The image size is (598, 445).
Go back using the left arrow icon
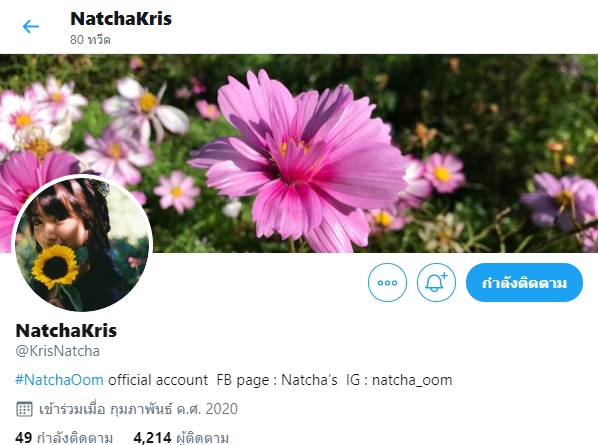(31, 26)
